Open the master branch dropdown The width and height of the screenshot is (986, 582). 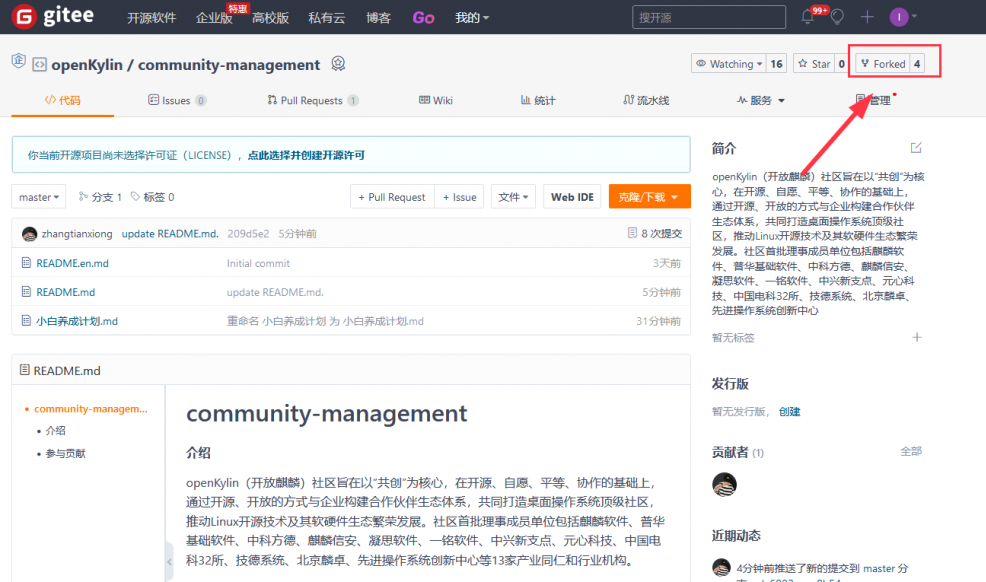pyautogui.click(x=39, y=197)
